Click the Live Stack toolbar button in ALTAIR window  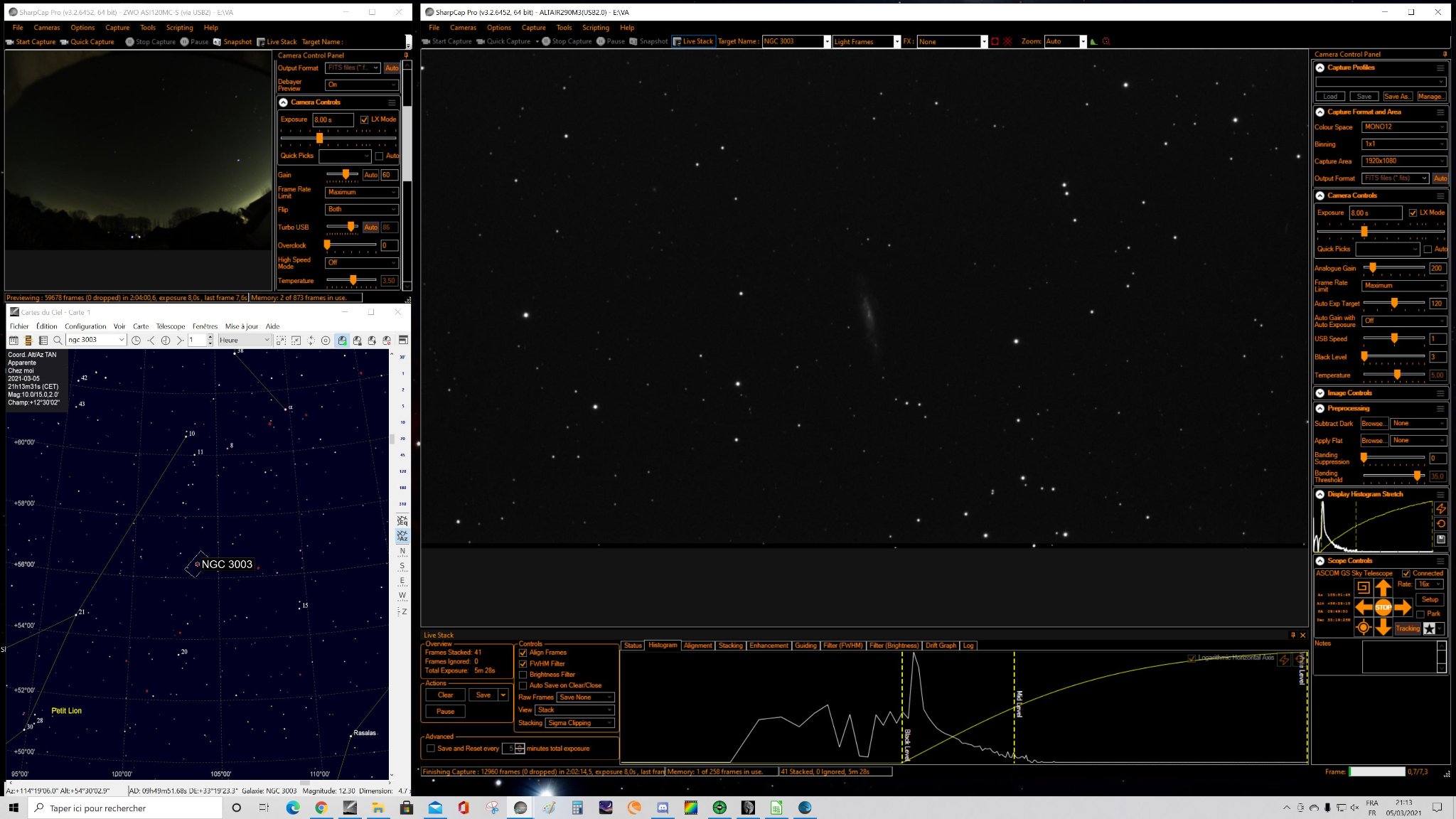coord(692,41)
